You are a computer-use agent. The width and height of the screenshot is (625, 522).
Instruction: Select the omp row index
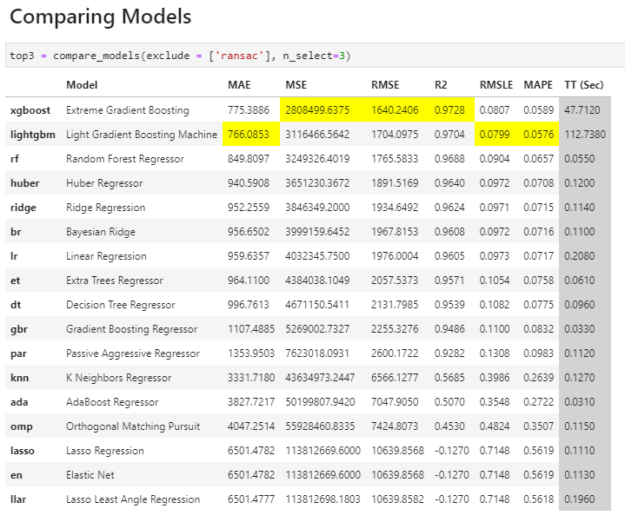point(21,426)
